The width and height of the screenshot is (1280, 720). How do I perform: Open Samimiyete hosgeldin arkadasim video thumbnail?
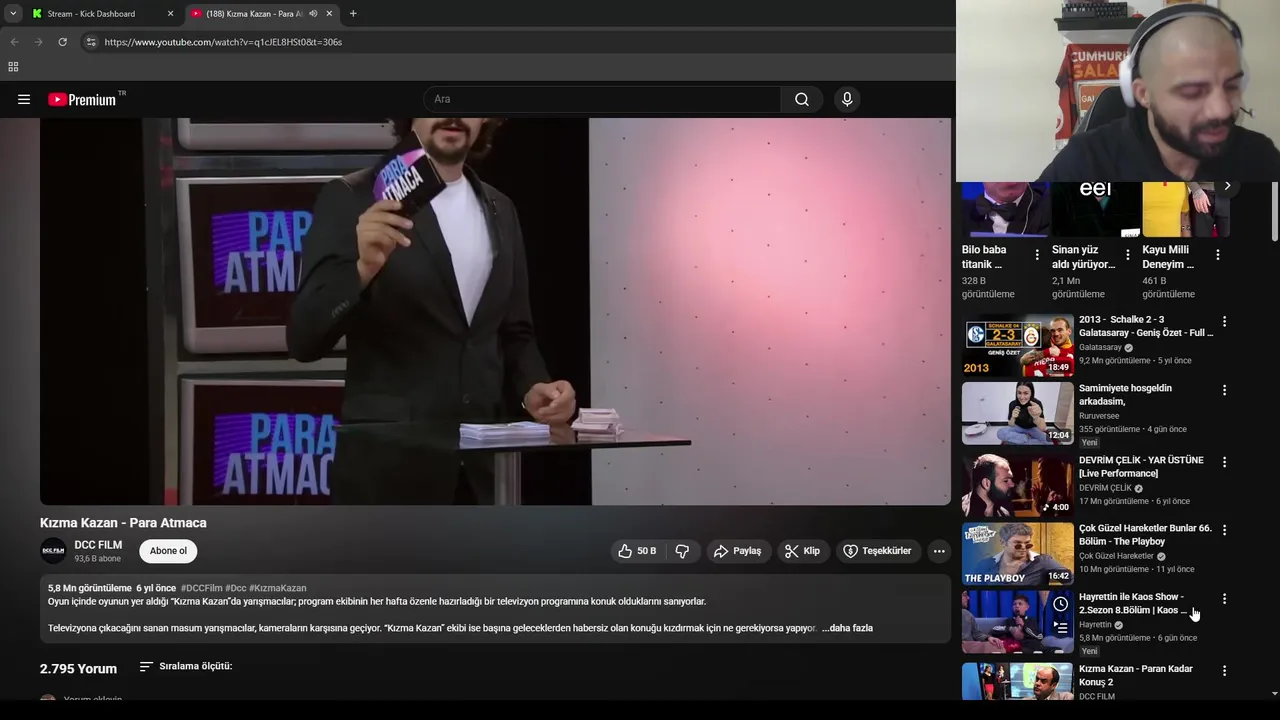coord(1017,413)
